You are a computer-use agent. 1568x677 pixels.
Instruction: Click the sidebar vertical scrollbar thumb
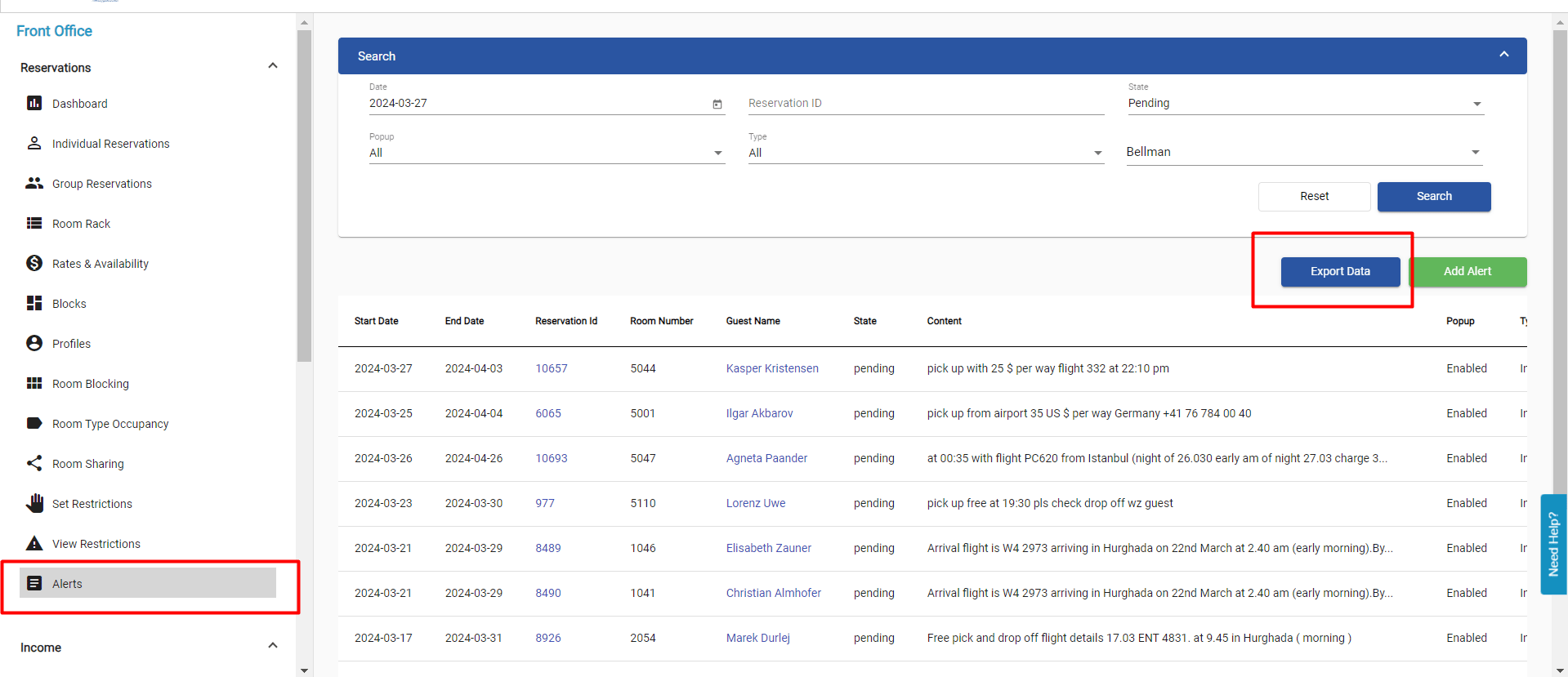pyautogui.click(x=304, y=196)
